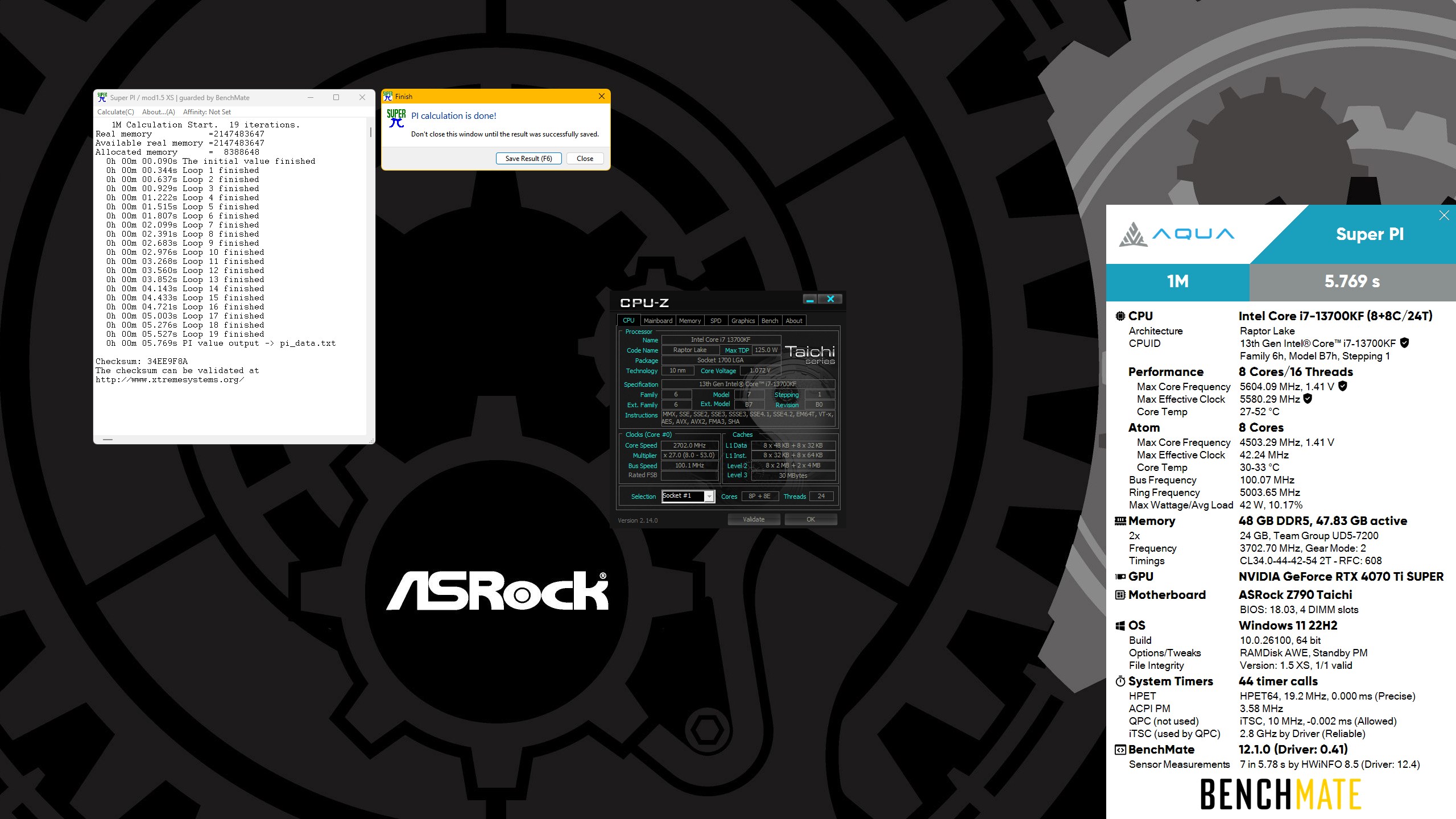The width and height of the screenshot is (1456, 819).
Task: Click shield icon next to Max Core Frequency
Action: click(x=1343, y=386)
